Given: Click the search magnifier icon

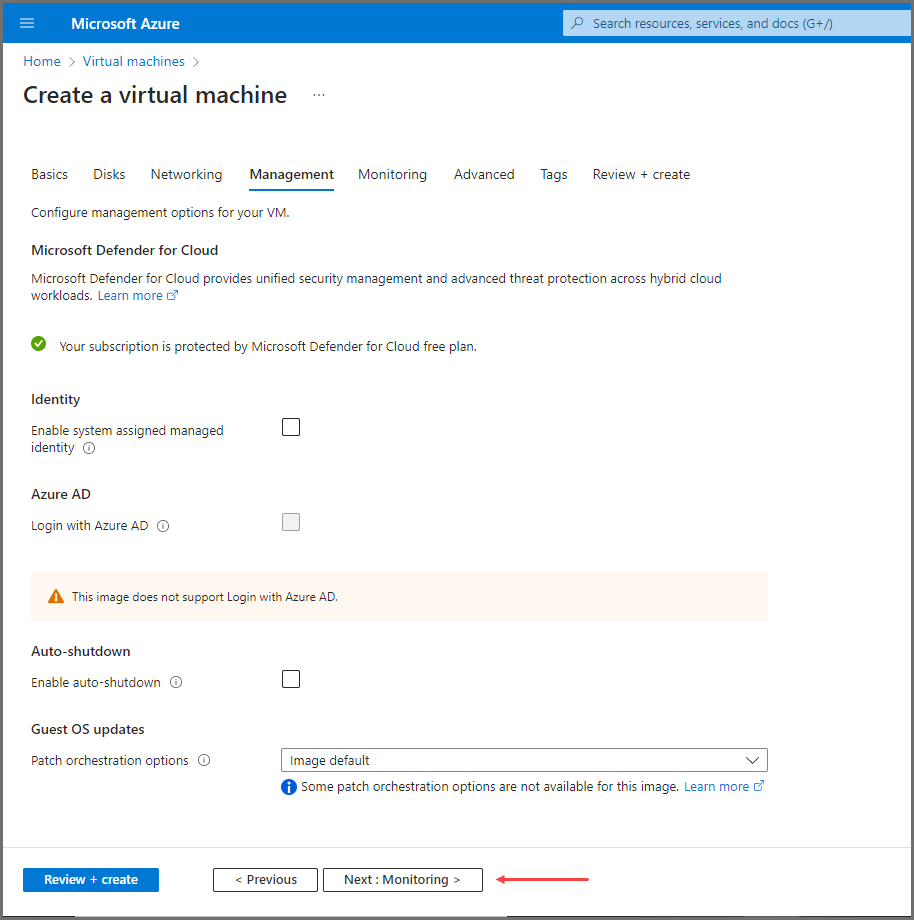Looking at the screenshot, I should (577, 23).
